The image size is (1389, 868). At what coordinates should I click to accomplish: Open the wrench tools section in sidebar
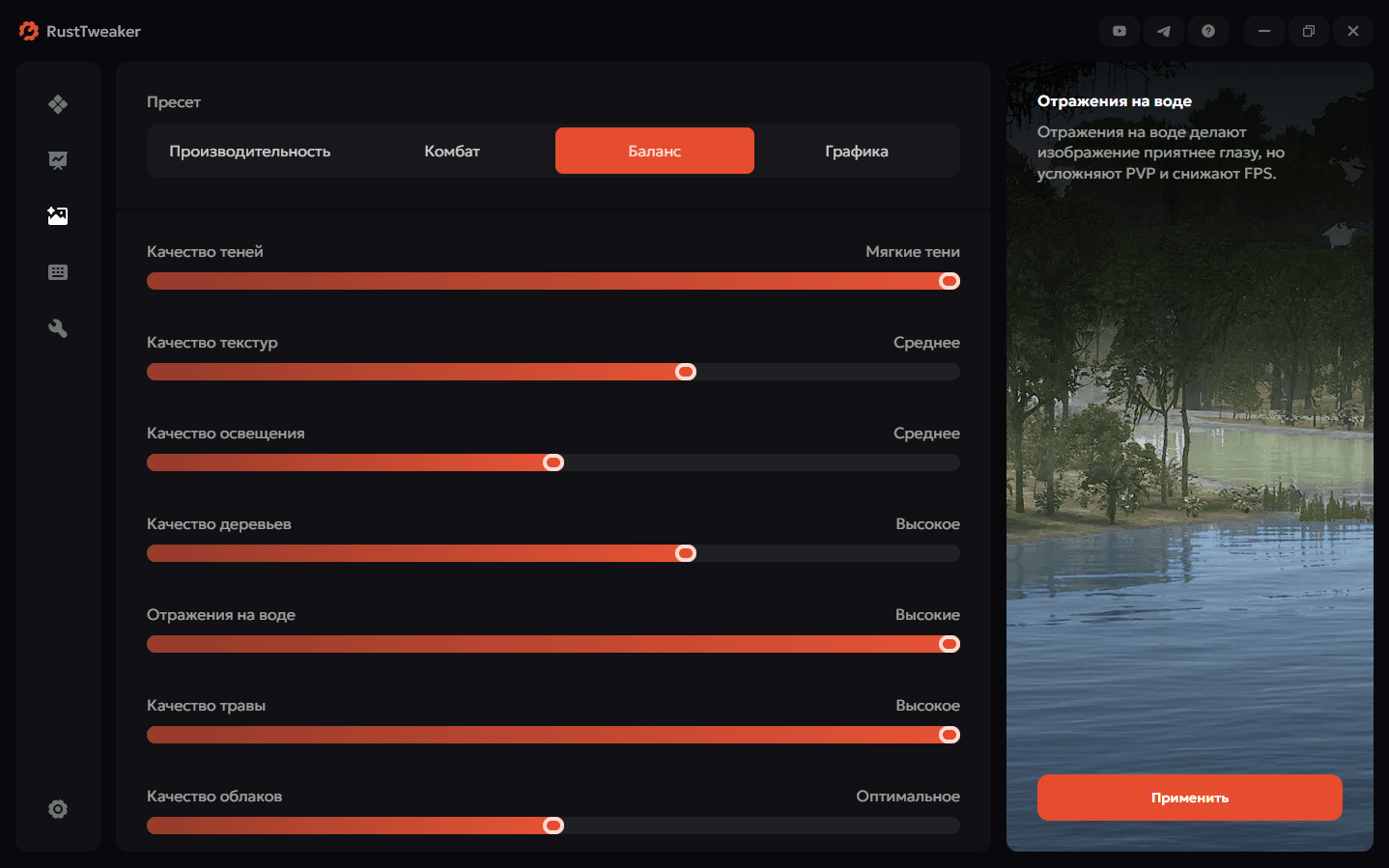tap(58, 328)
